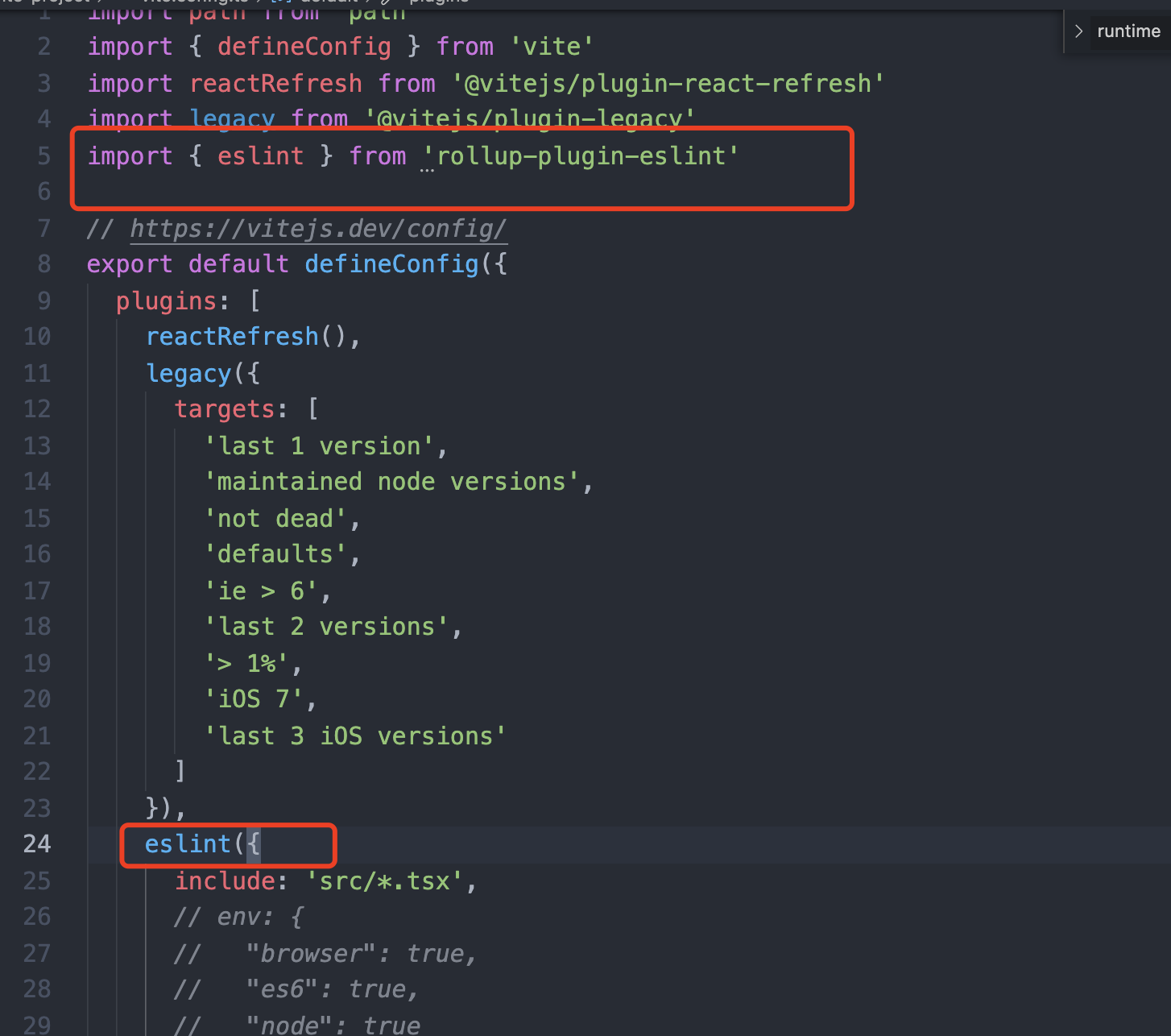Click line number 23 in the gutter
This screenshot has width=1171, height=1036.
click(37, 808)
